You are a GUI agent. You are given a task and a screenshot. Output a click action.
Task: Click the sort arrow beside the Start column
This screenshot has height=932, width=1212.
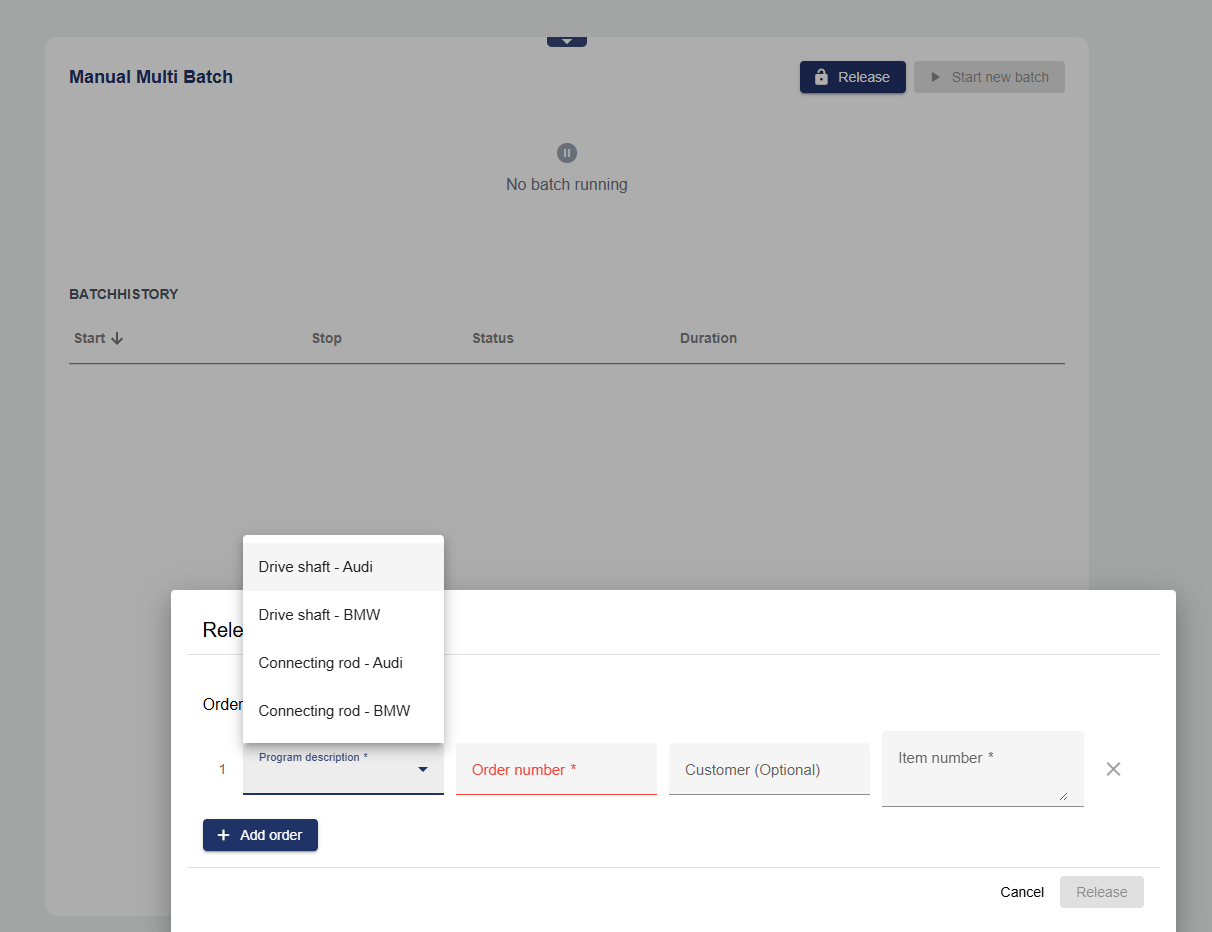pos(117,338)
